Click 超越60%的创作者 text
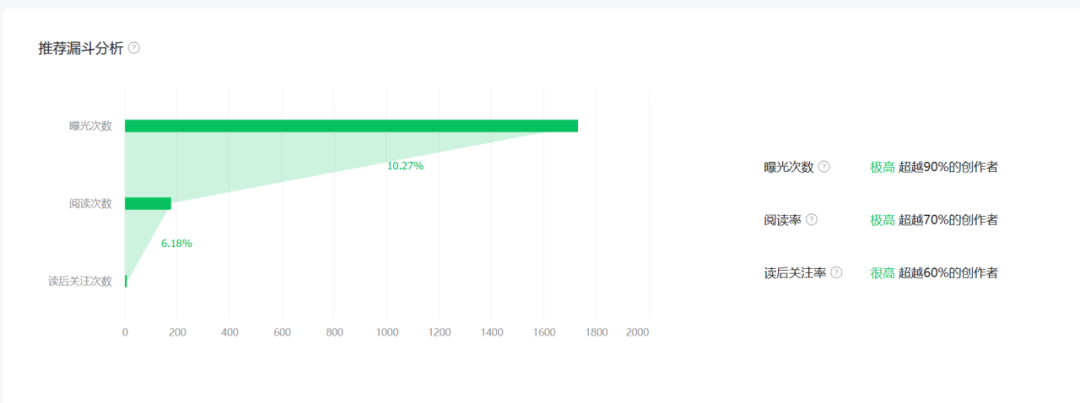The height and width of the screenshot is (403, 1080). click(948, 273)
